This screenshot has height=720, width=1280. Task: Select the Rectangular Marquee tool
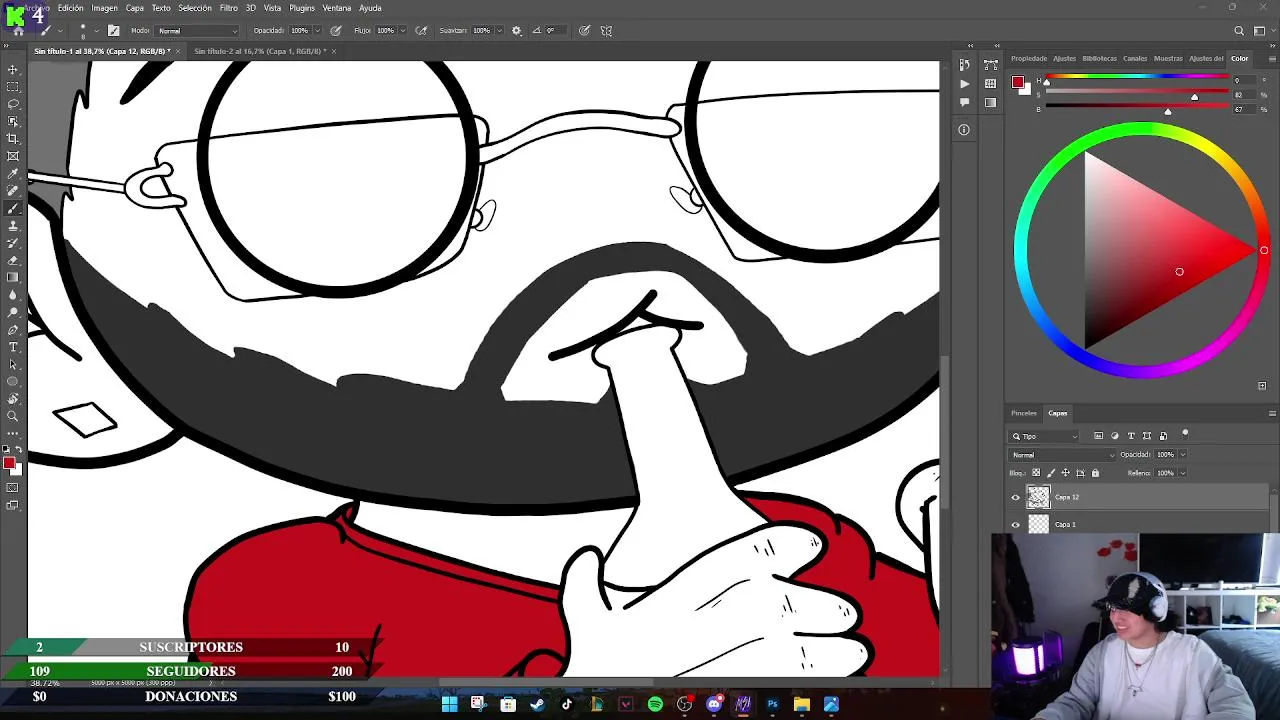(13, 87)
